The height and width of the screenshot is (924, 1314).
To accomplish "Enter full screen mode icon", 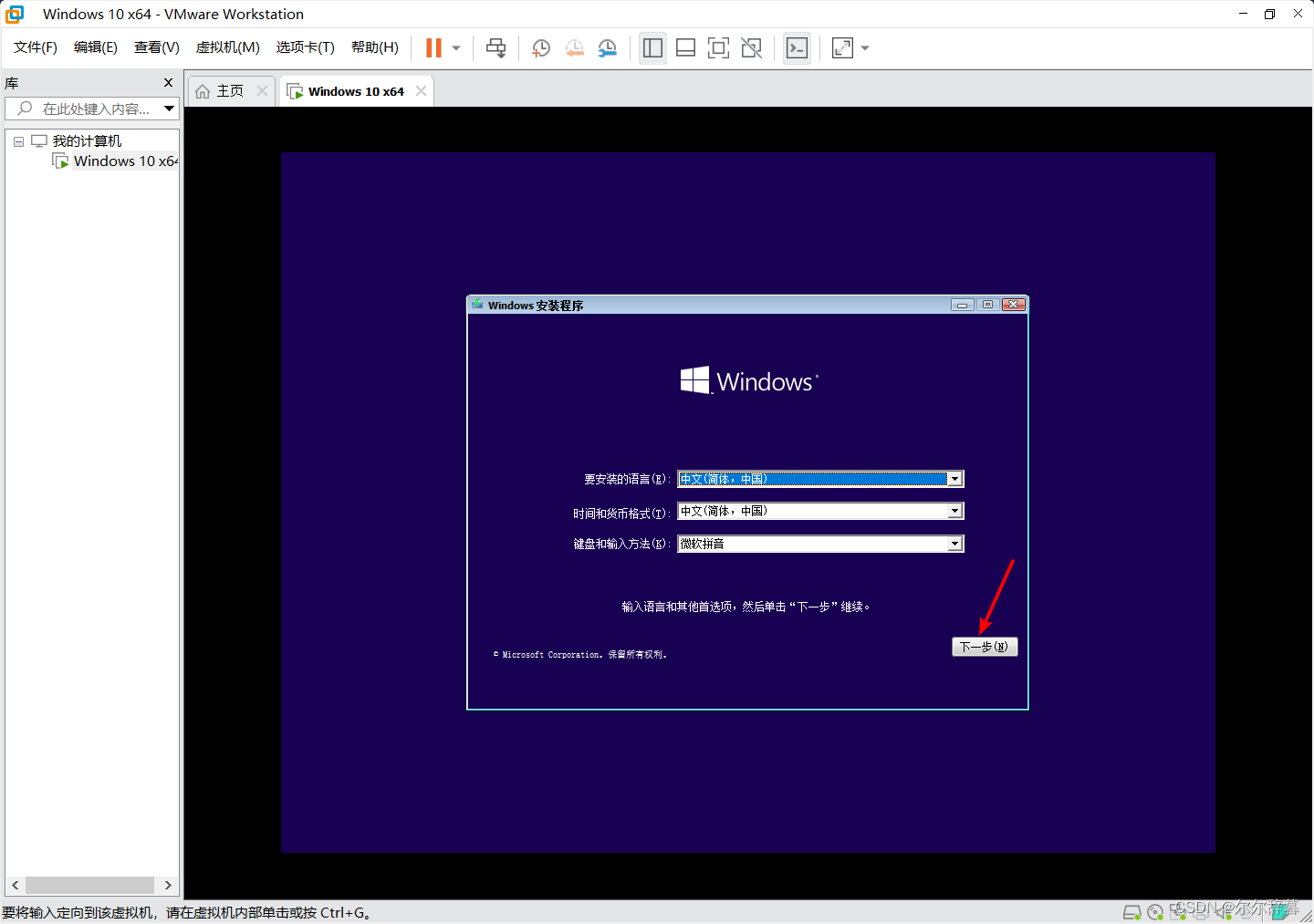I will point(718,48).
